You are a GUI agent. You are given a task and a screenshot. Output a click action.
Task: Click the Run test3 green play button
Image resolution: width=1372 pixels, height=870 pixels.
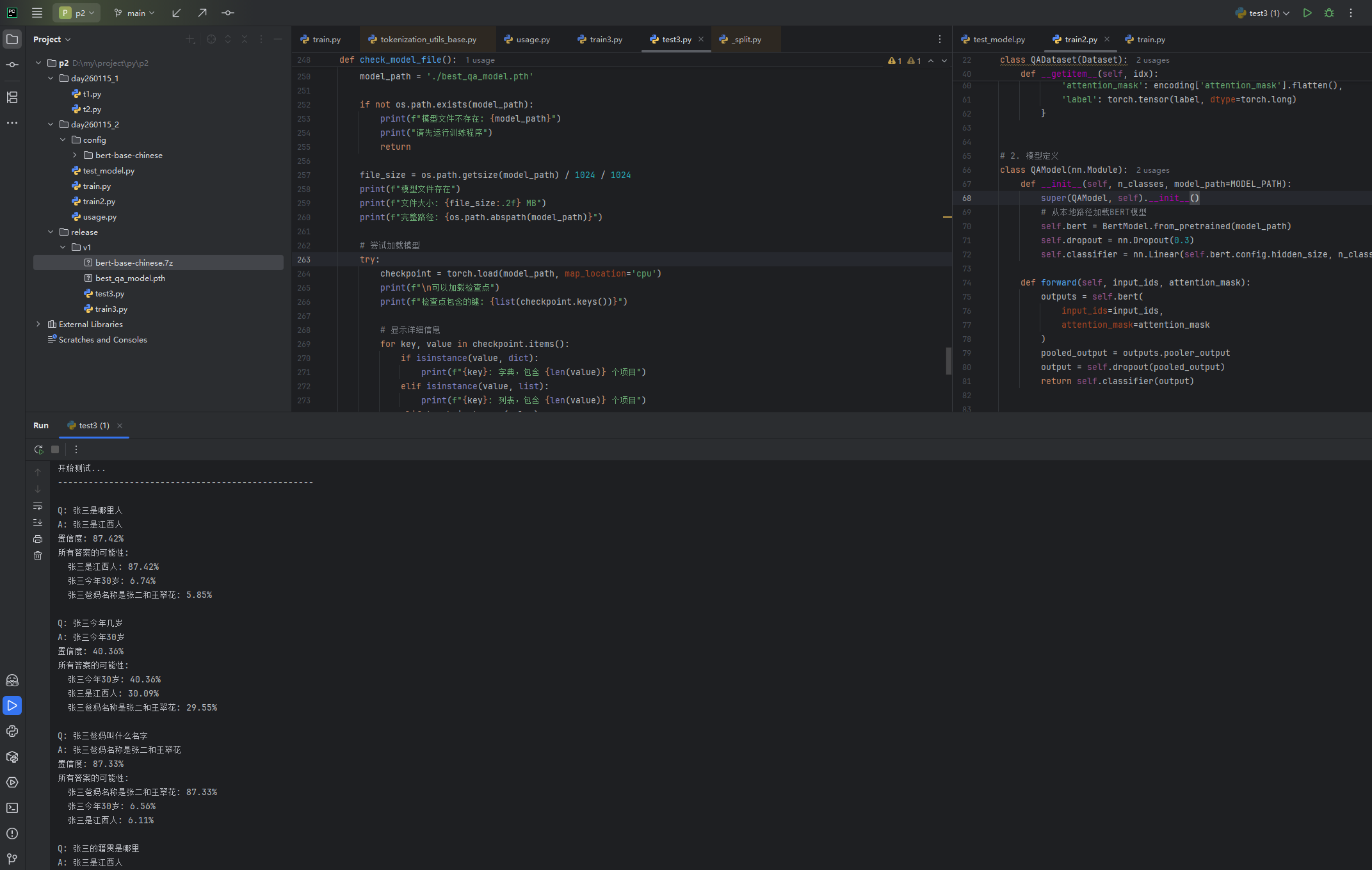click(x=1307, y=13)
